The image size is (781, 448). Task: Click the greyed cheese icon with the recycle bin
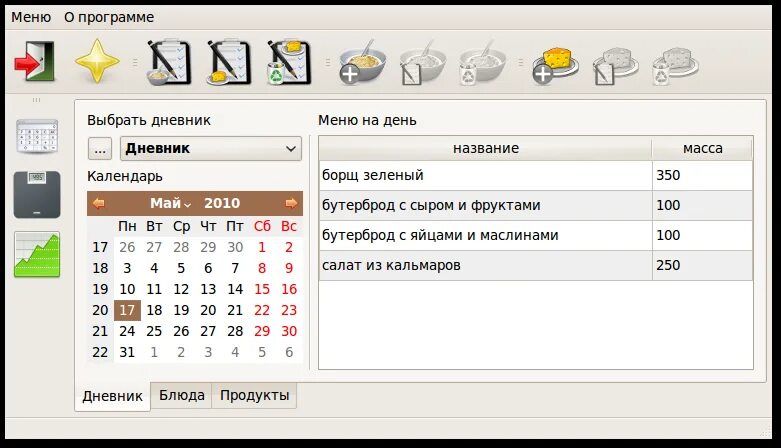[676, 66]
